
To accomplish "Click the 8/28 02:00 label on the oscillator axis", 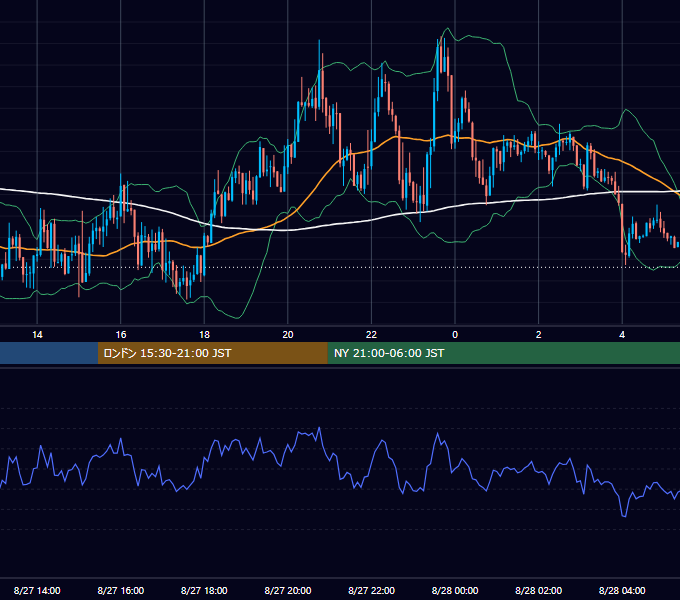I will [x=539, y=590].
